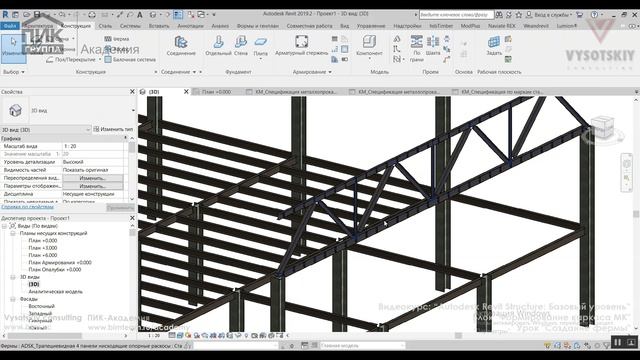
Task: Select the text tool A in quick access toolbar
Action: coord(140,15)
